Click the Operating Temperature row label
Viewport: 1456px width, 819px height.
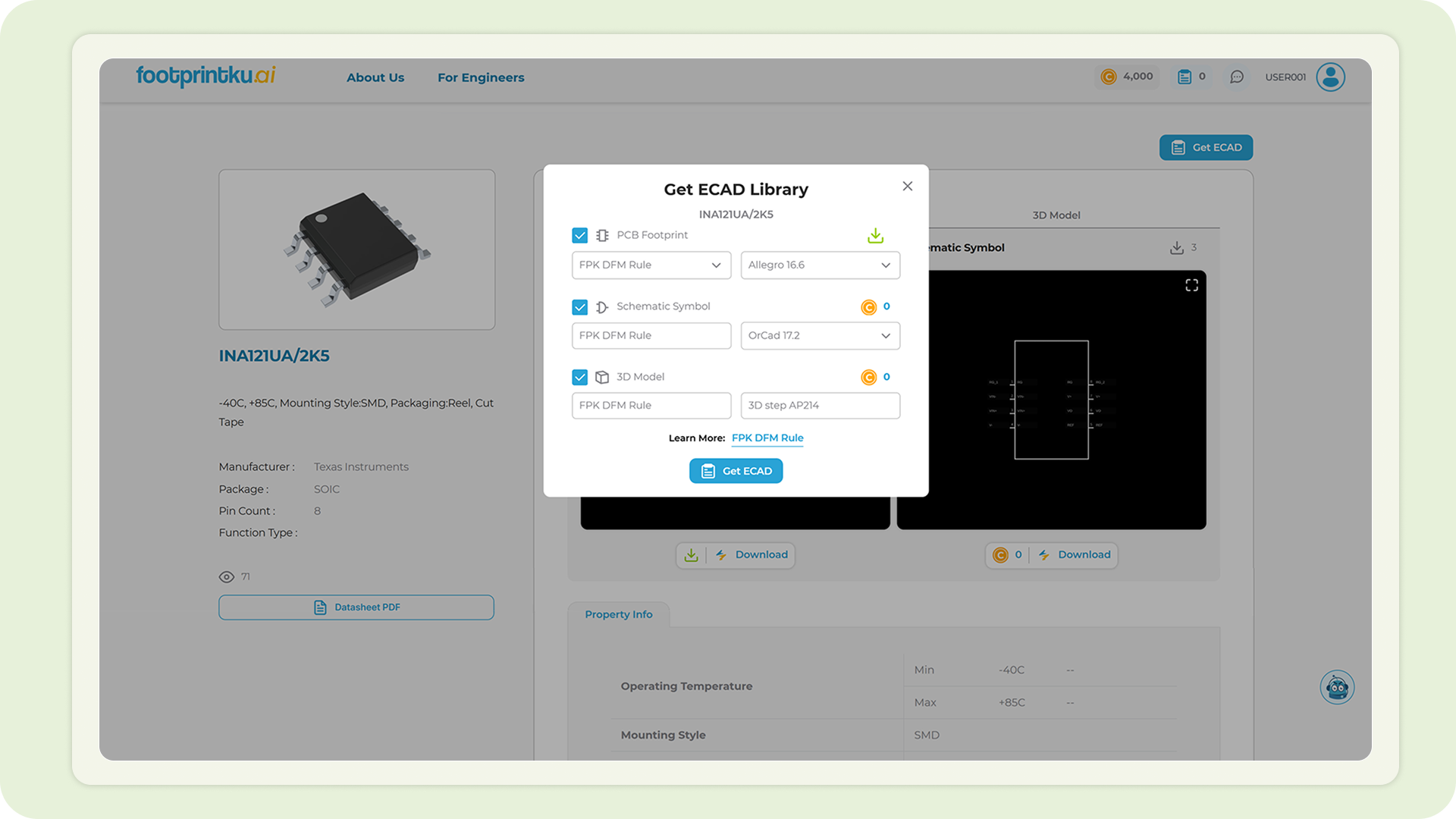[687, 686]
